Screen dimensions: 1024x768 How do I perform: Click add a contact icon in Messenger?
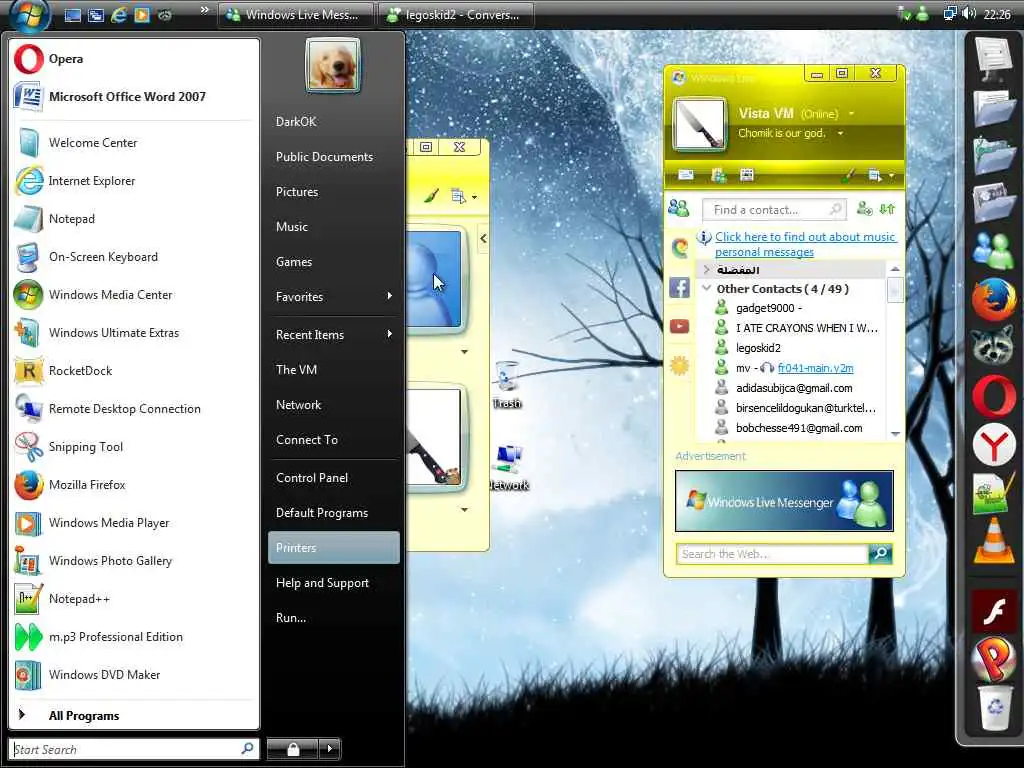point(864,209)
